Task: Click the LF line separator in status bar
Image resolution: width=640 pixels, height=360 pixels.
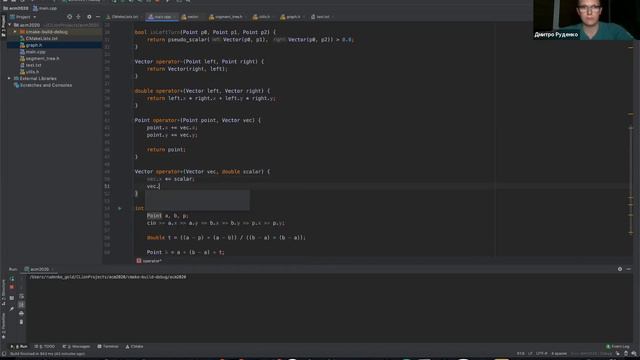Action: 530,353
